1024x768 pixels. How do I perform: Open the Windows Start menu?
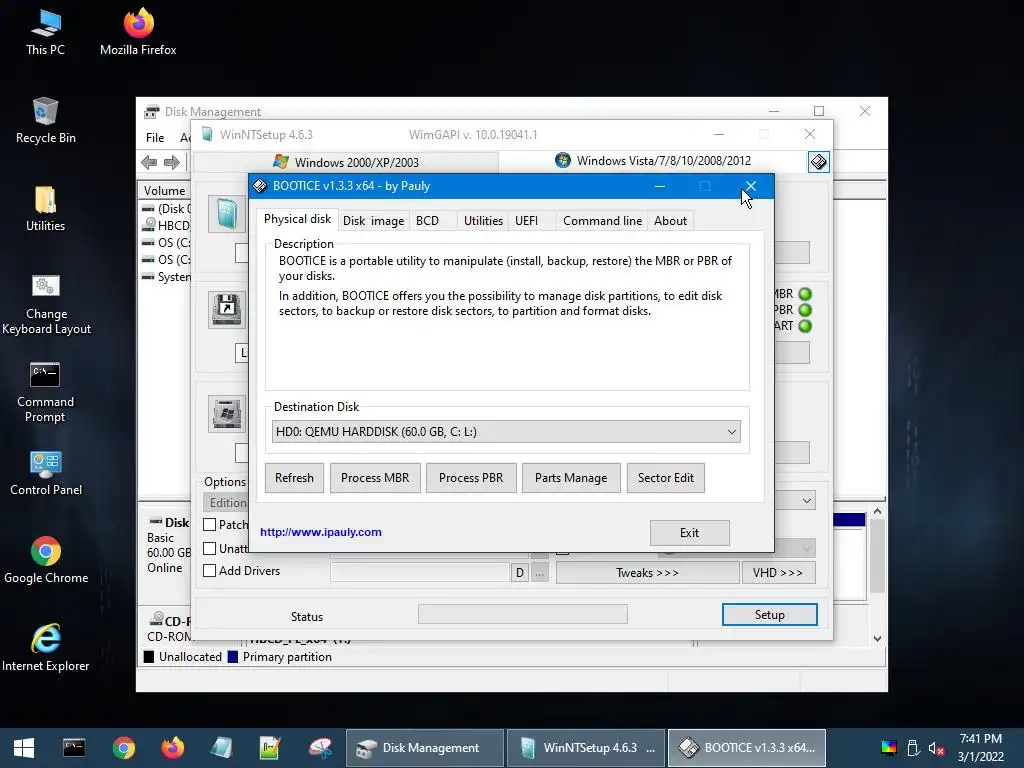[x=24, y=748]
